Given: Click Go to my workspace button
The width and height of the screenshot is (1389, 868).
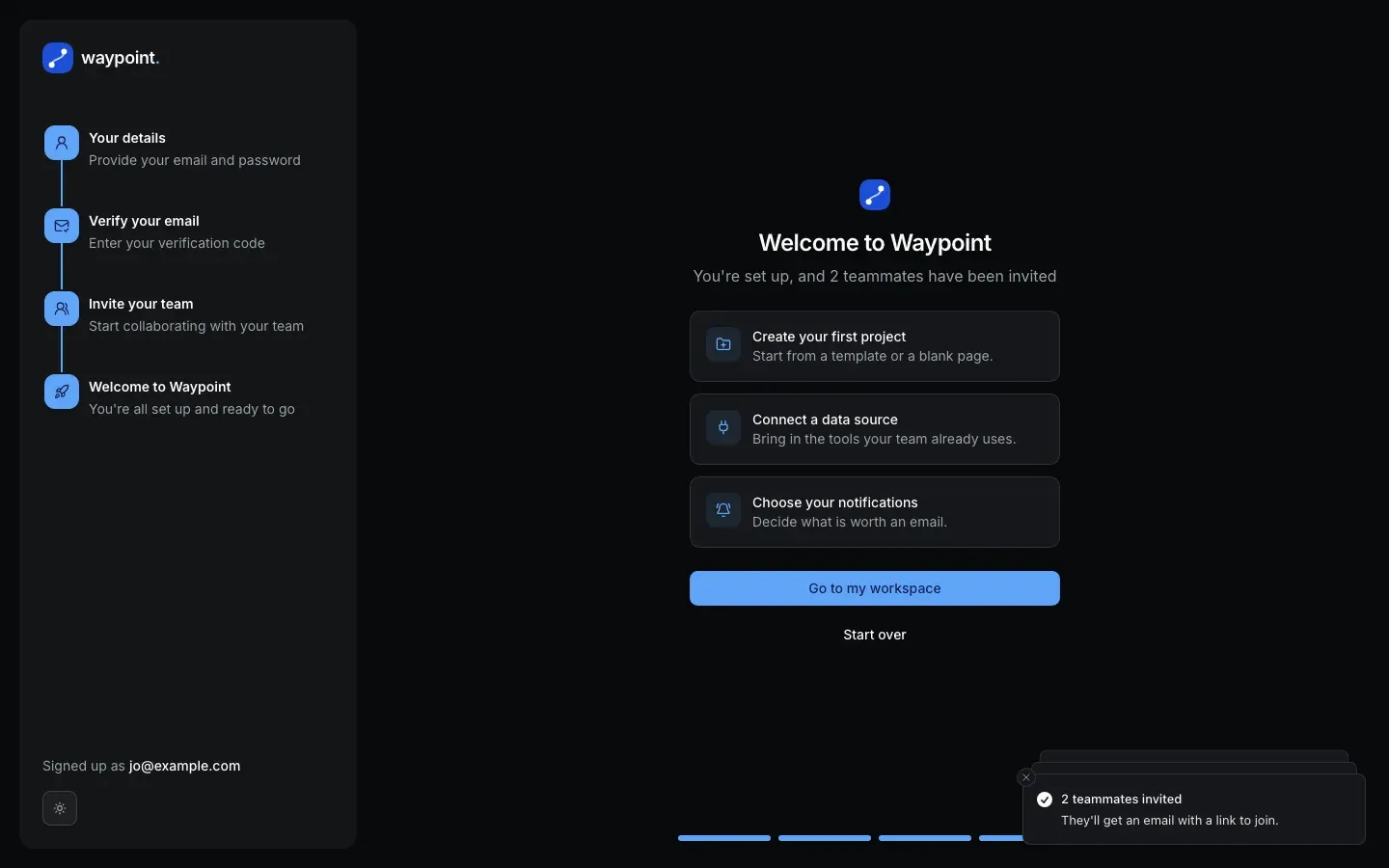Looking at the screenshot, I should pyautogui.click(x=875, y=588).
